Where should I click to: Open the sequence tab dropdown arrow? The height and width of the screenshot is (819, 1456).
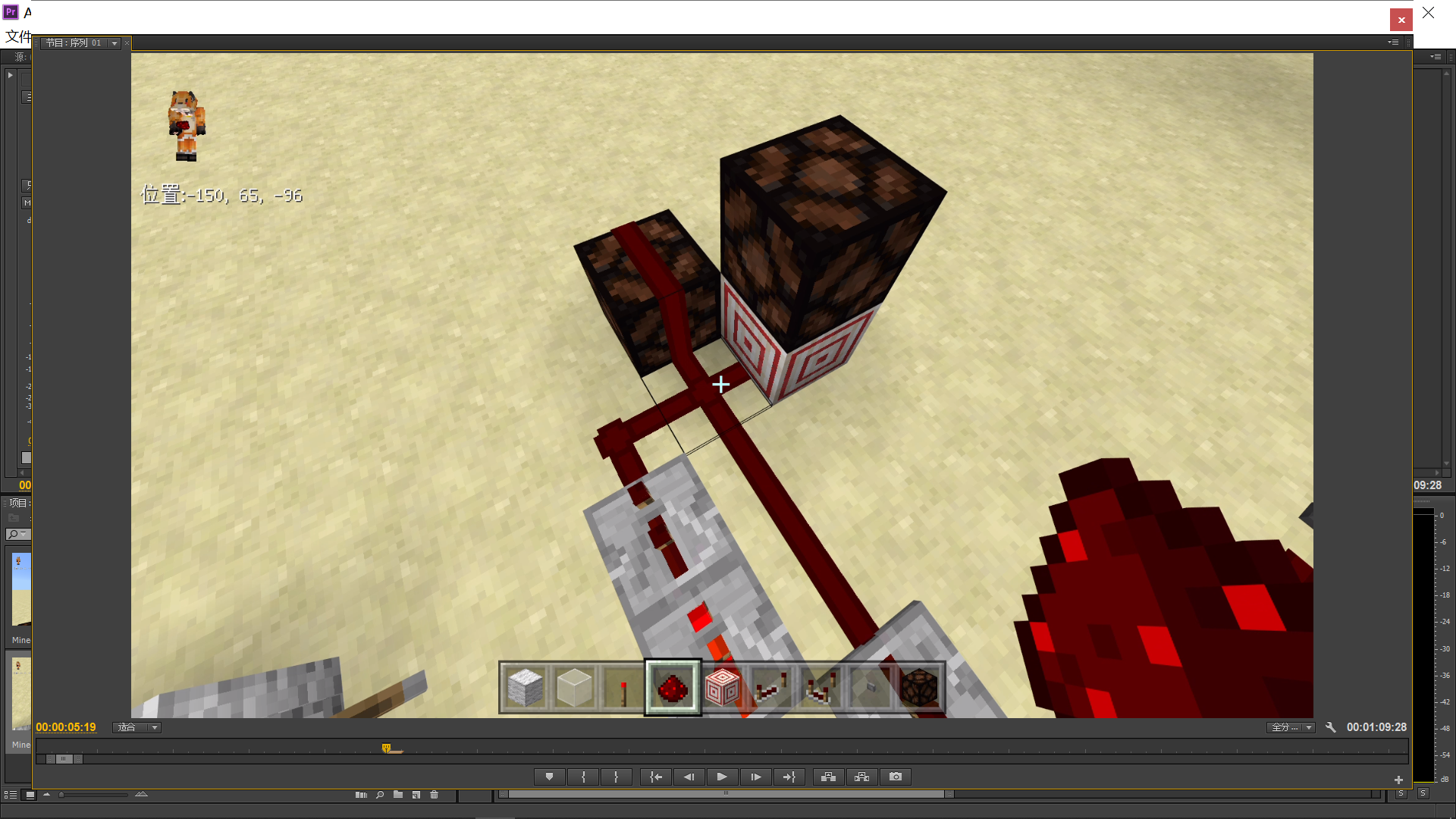(x=115, y=43)
